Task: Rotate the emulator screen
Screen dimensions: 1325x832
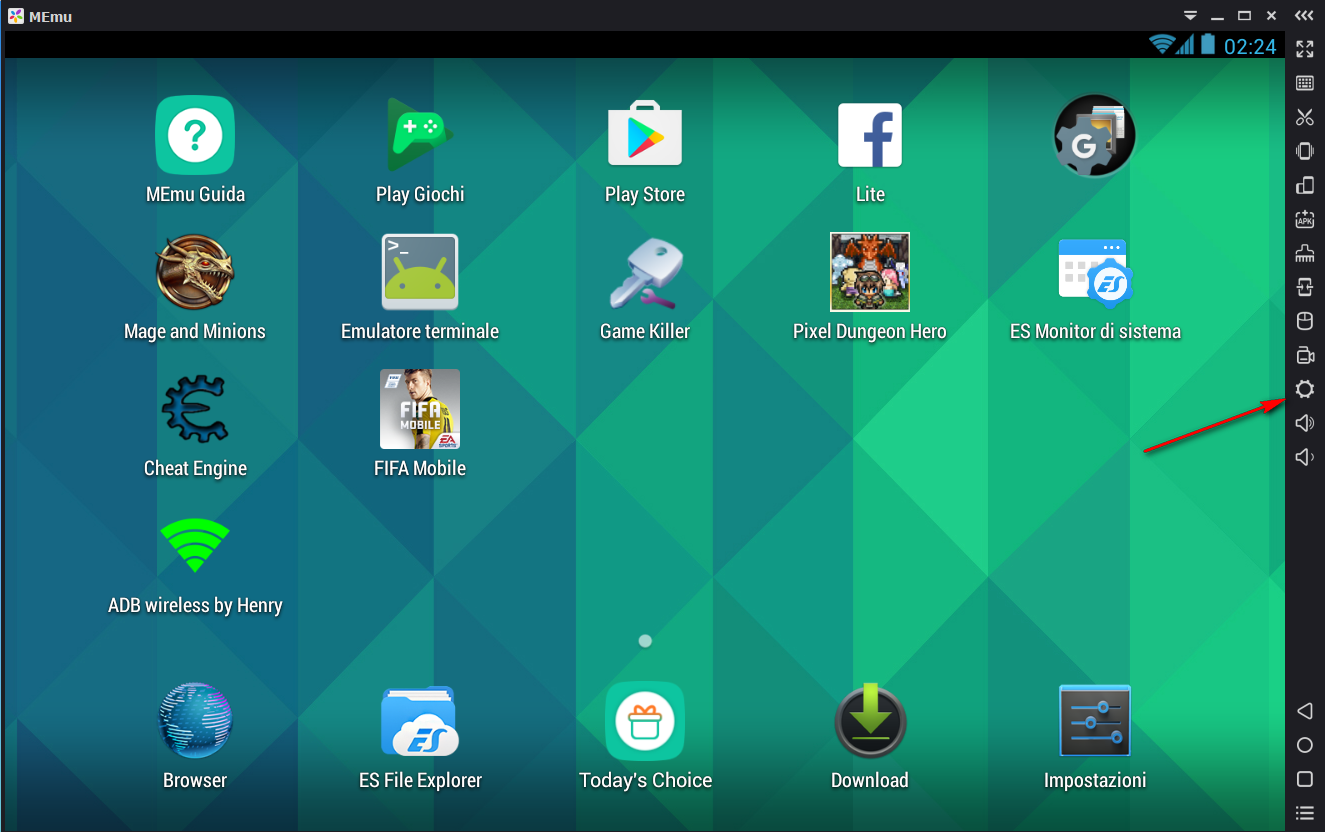Action: coord(1304,185)
